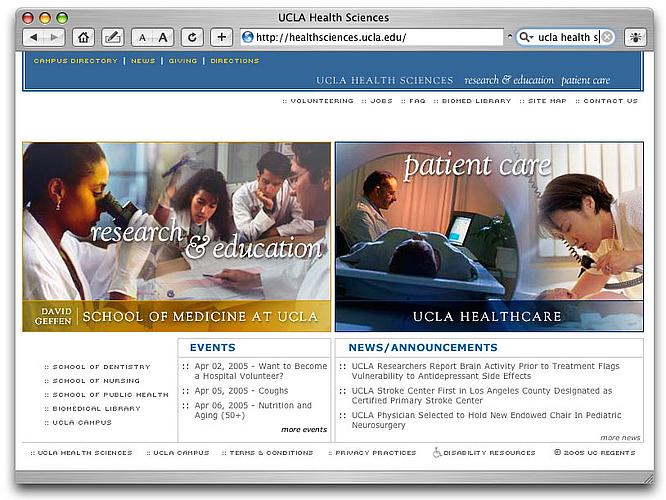Open the Apr 05 Coughs event
666x500 pixels.
(241, 391)
